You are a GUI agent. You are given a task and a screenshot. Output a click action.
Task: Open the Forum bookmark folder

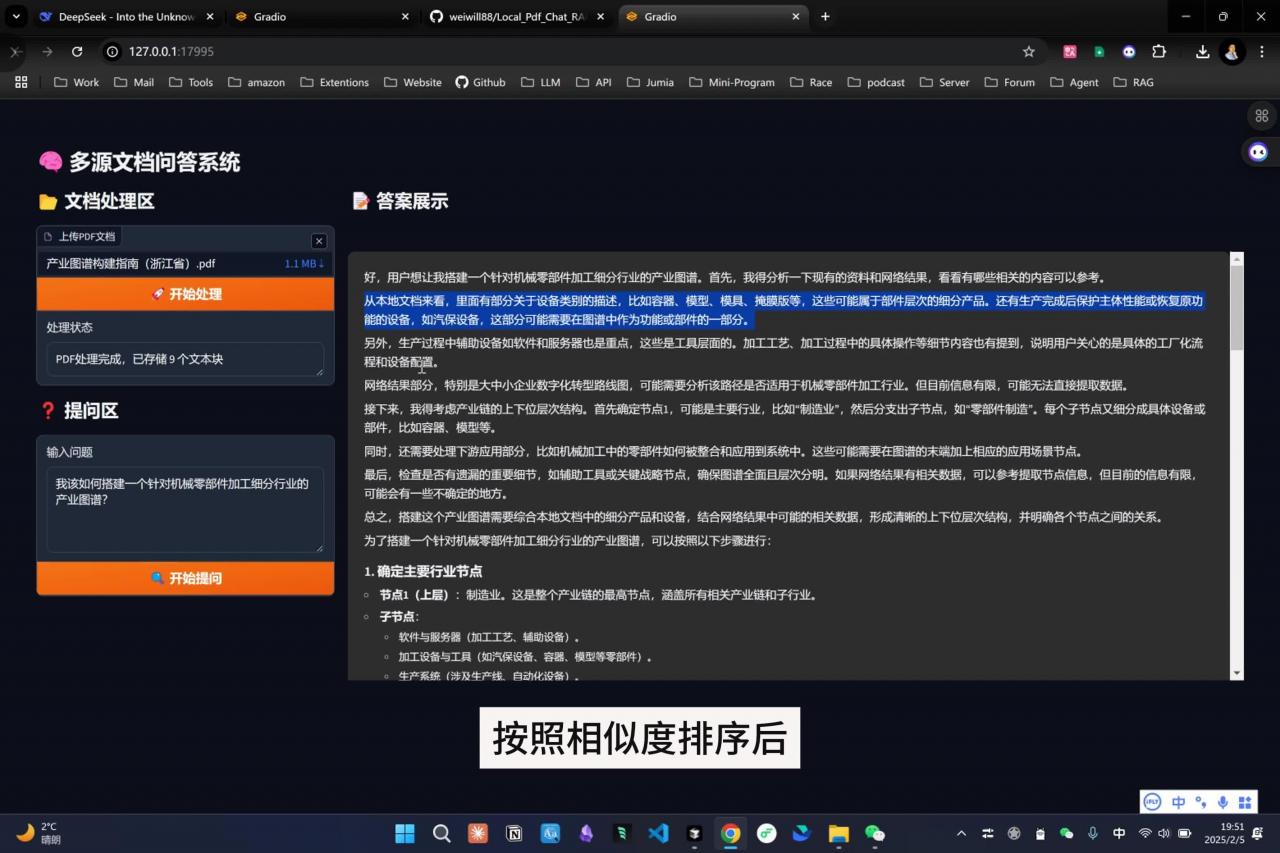[x=1009, y=82]
